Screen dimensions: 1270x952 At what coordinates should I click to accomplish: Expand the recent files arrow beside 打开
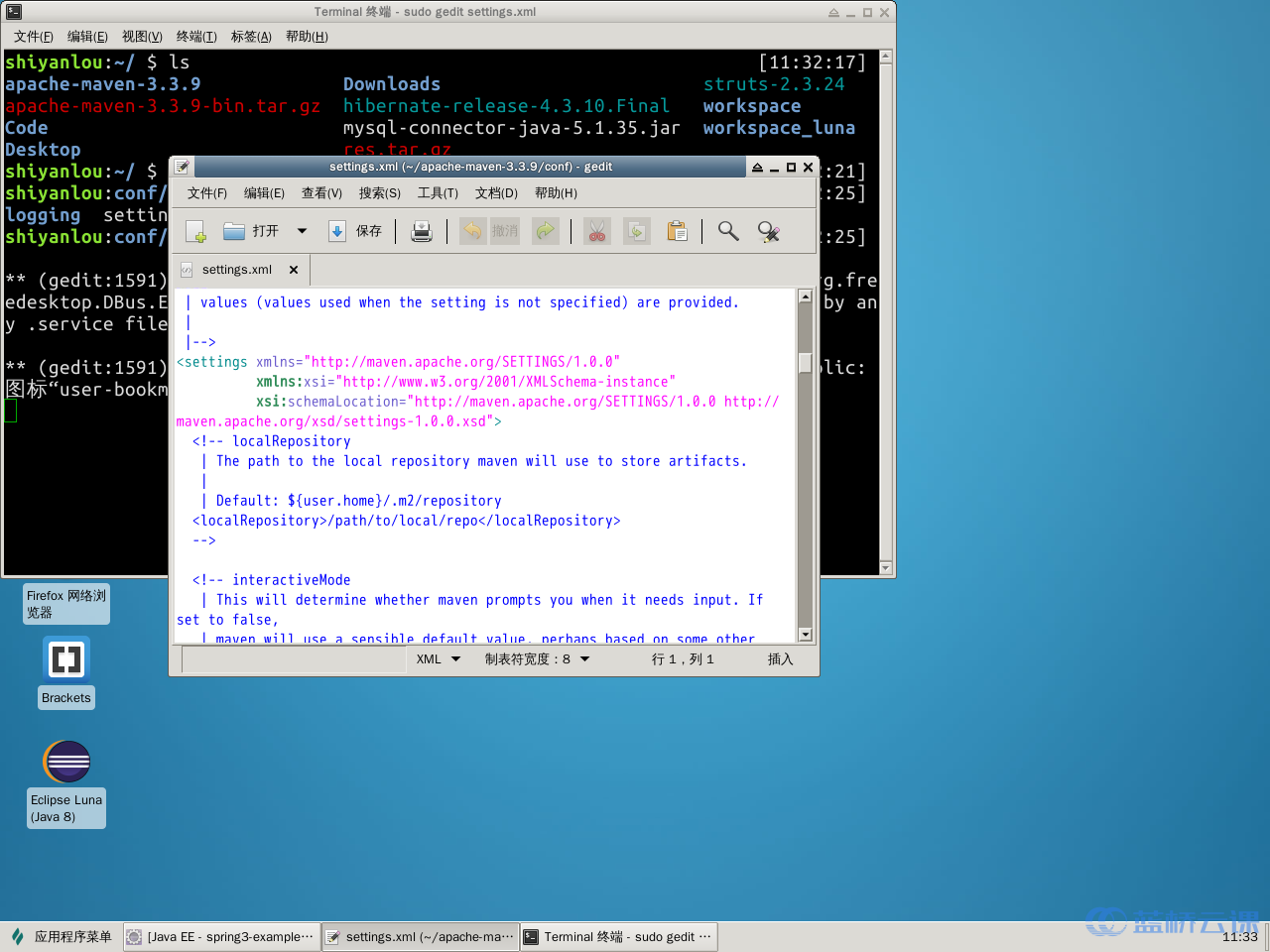pos(302,231)
